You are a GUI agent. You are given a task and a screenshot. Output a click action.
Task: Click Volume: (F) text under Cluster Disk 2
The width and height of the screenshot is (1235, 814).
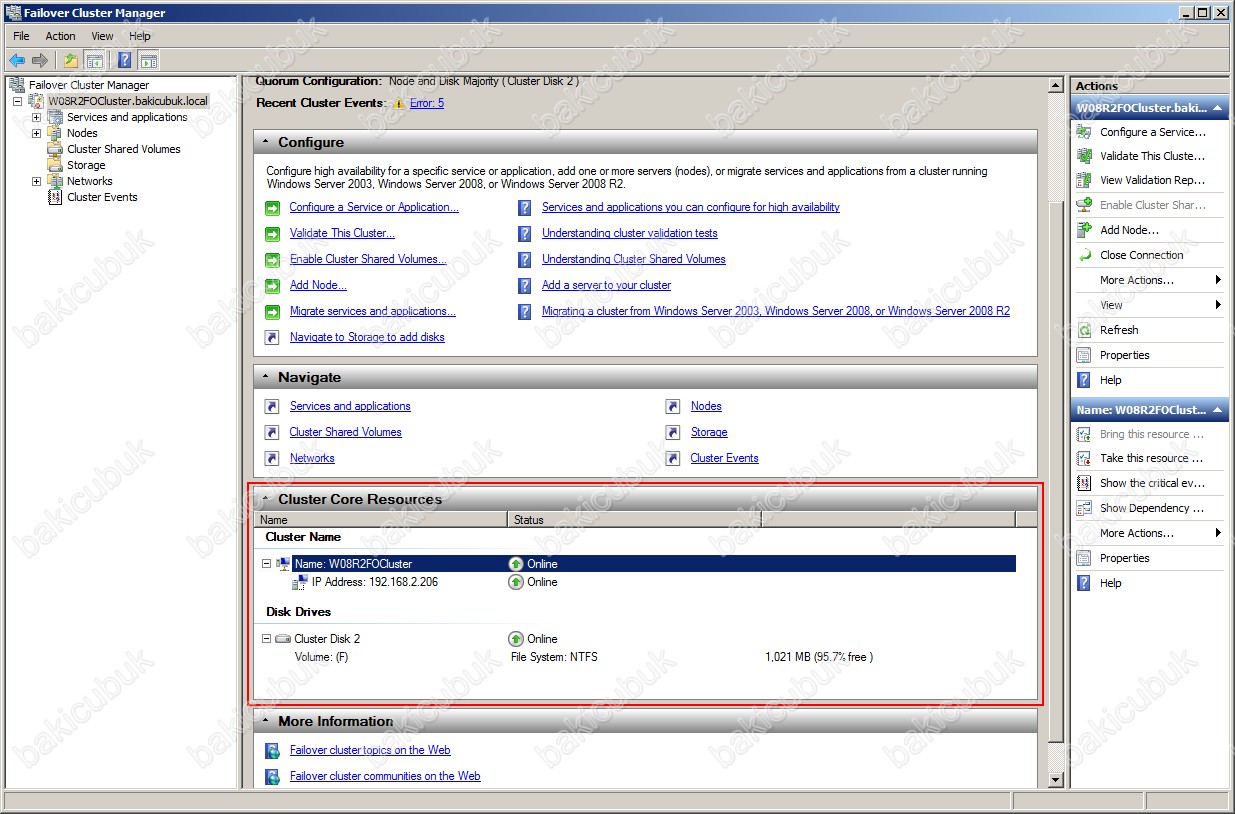coord(321,658)
